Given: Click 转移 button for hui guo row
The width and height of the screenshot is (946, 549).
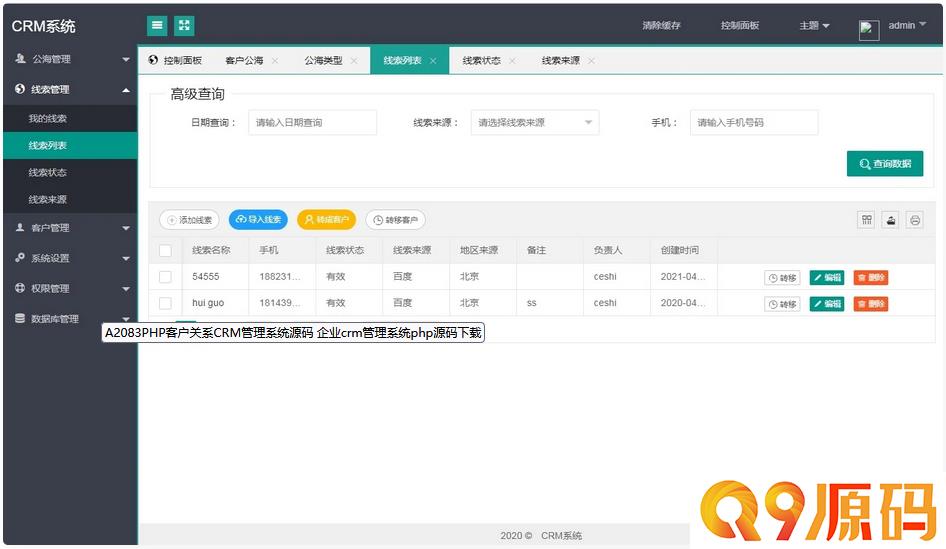Looking at the screenshot, I should [782, 304].
